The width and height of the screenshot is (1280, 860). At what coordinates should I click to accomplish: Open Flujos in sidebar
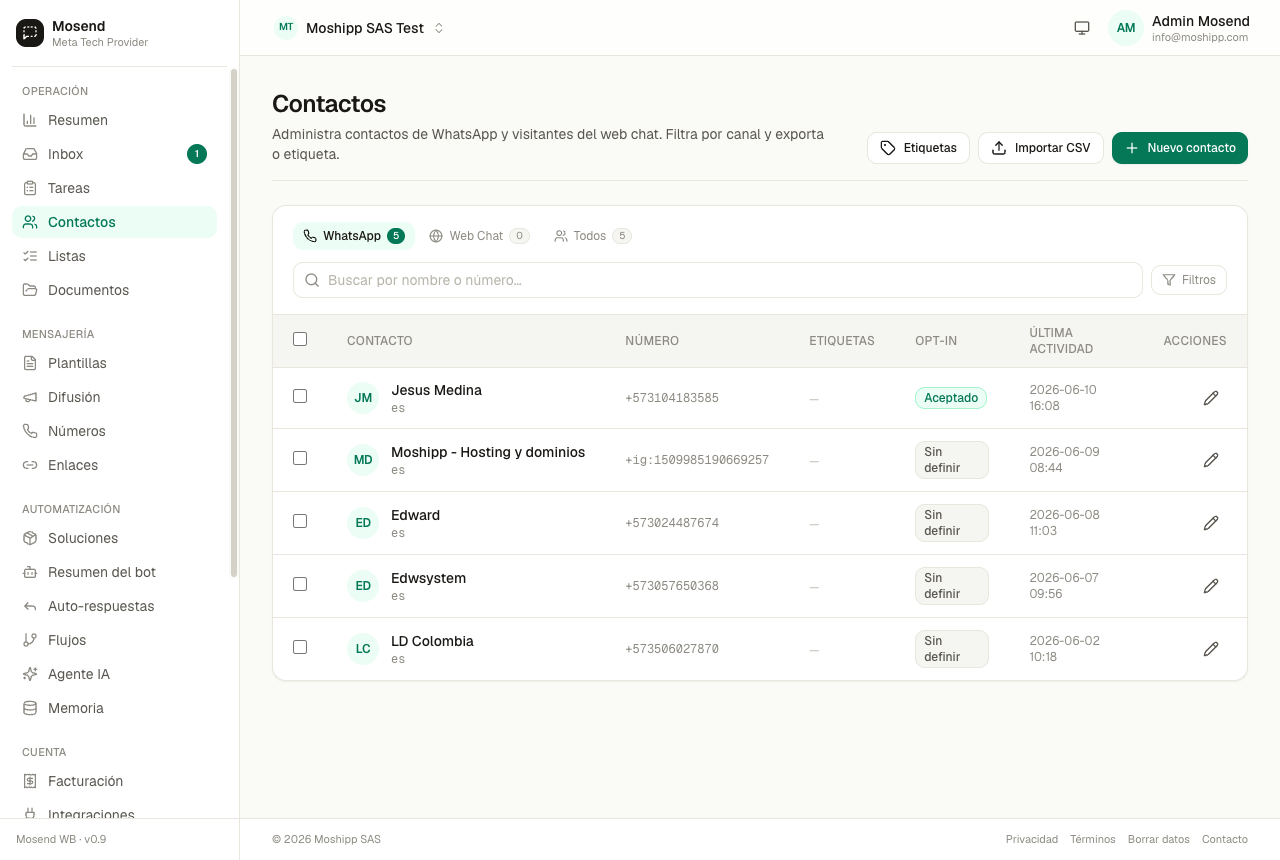click(114, 640)
